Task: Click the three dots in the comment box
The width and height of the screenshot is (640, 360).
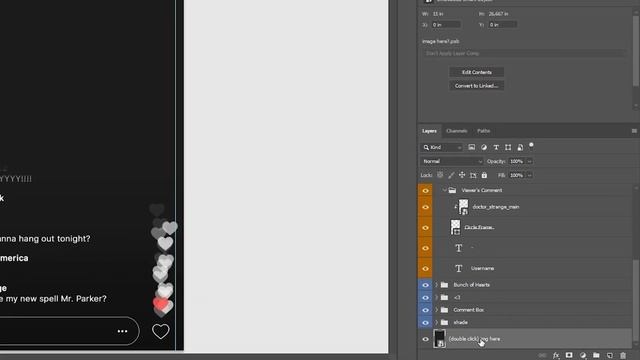Action: 122,331
